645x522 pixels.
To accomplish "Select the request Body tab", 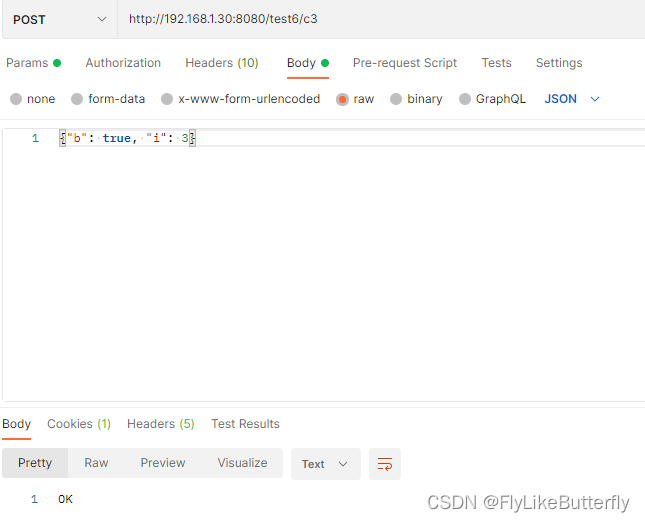I will (x=308, y=63).
